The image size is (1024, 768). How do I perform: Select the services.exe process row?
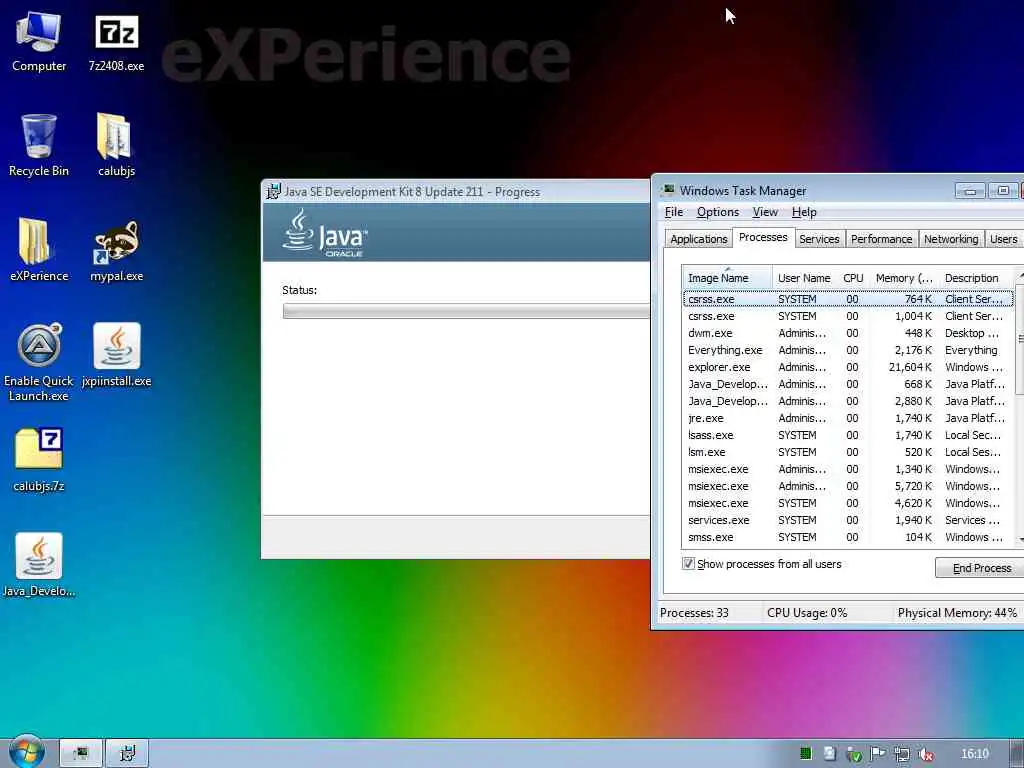[848, 520]
